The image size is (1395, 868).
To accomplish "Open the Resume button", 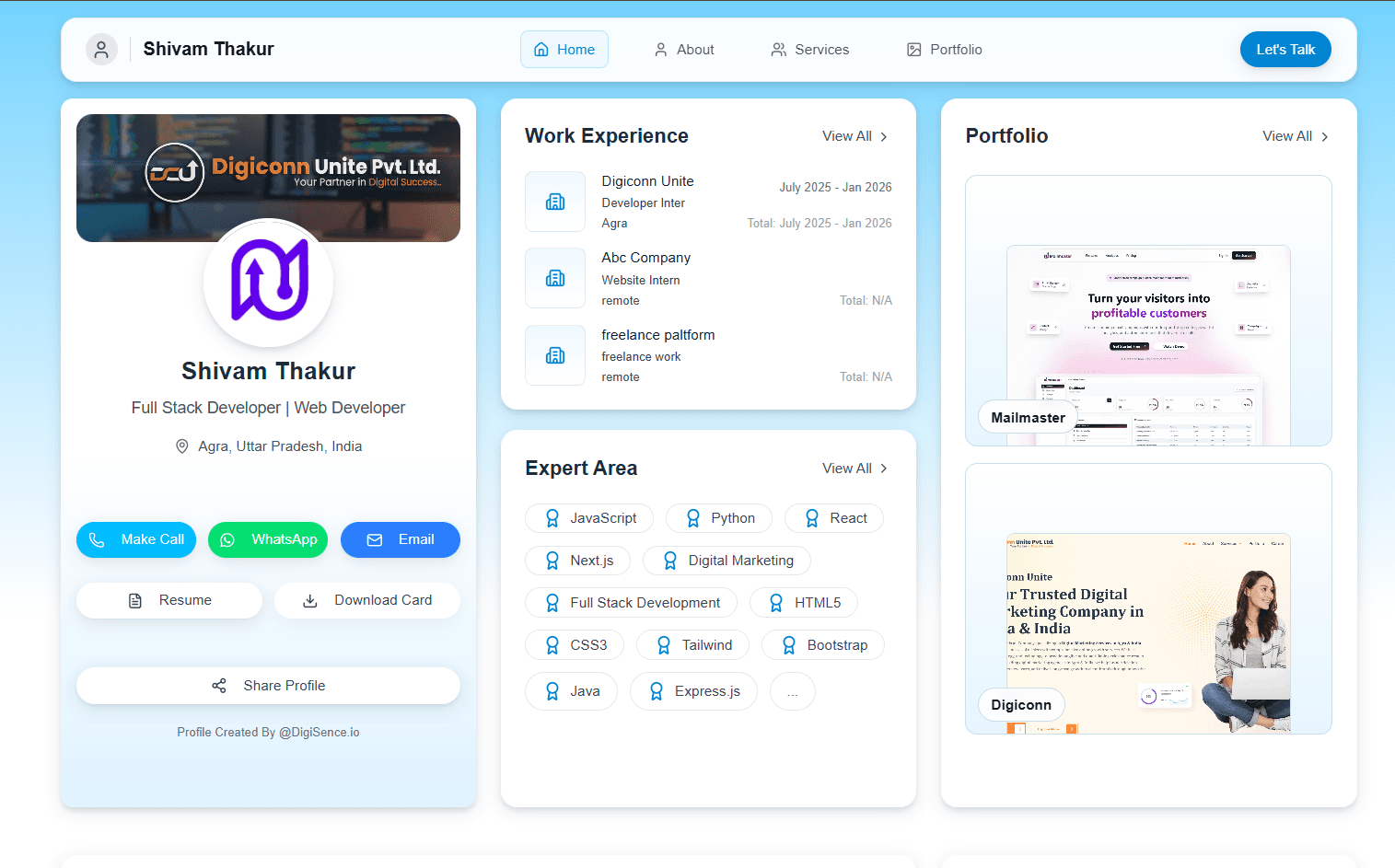I will coord(169,600).
